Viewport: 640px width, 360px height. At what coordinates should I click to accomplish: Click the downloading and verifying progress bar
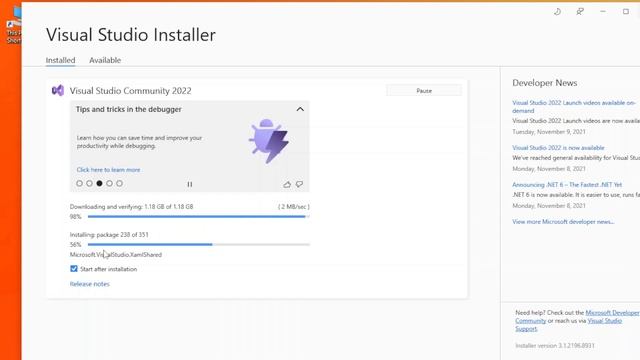click(199, 217)
